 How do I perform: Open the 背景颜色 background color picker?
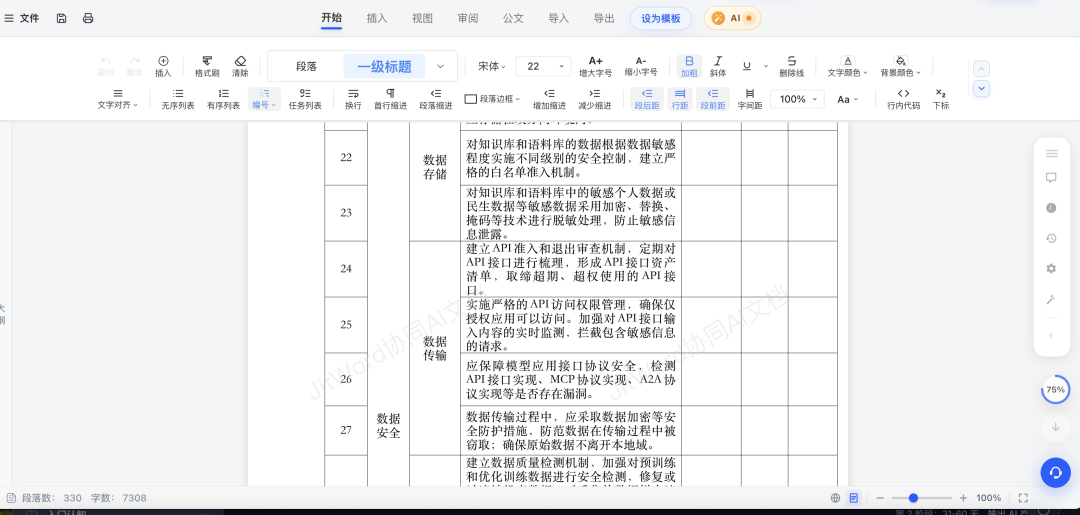point(900,66)
